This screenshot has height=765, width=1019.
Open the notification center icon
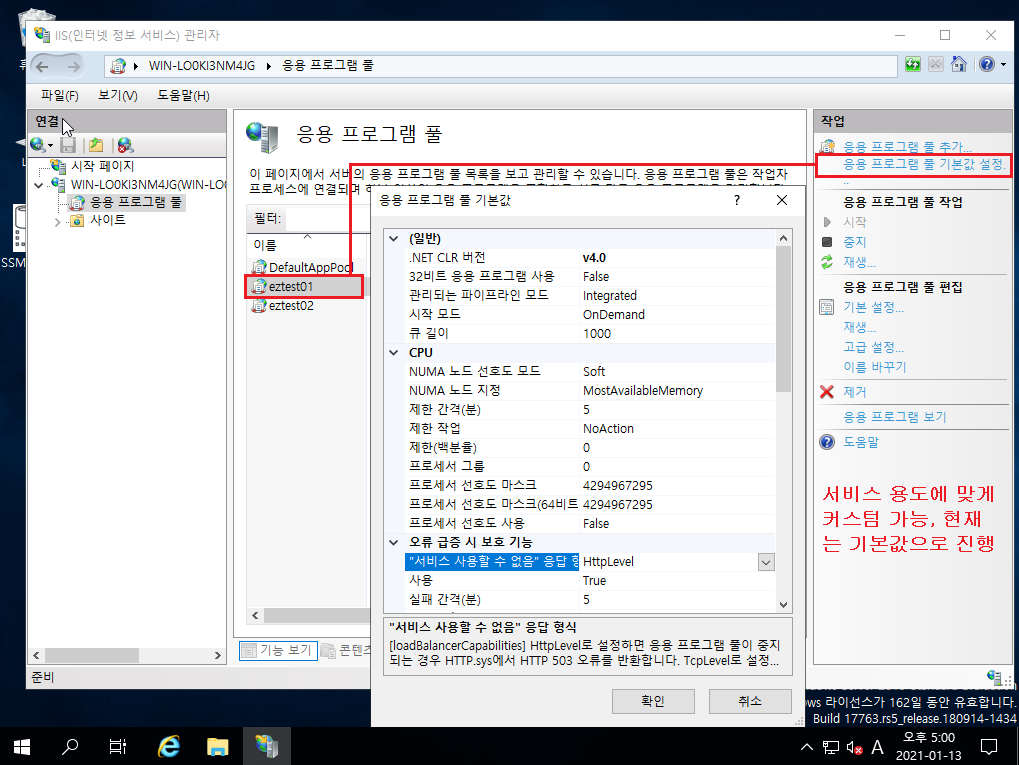988,747
